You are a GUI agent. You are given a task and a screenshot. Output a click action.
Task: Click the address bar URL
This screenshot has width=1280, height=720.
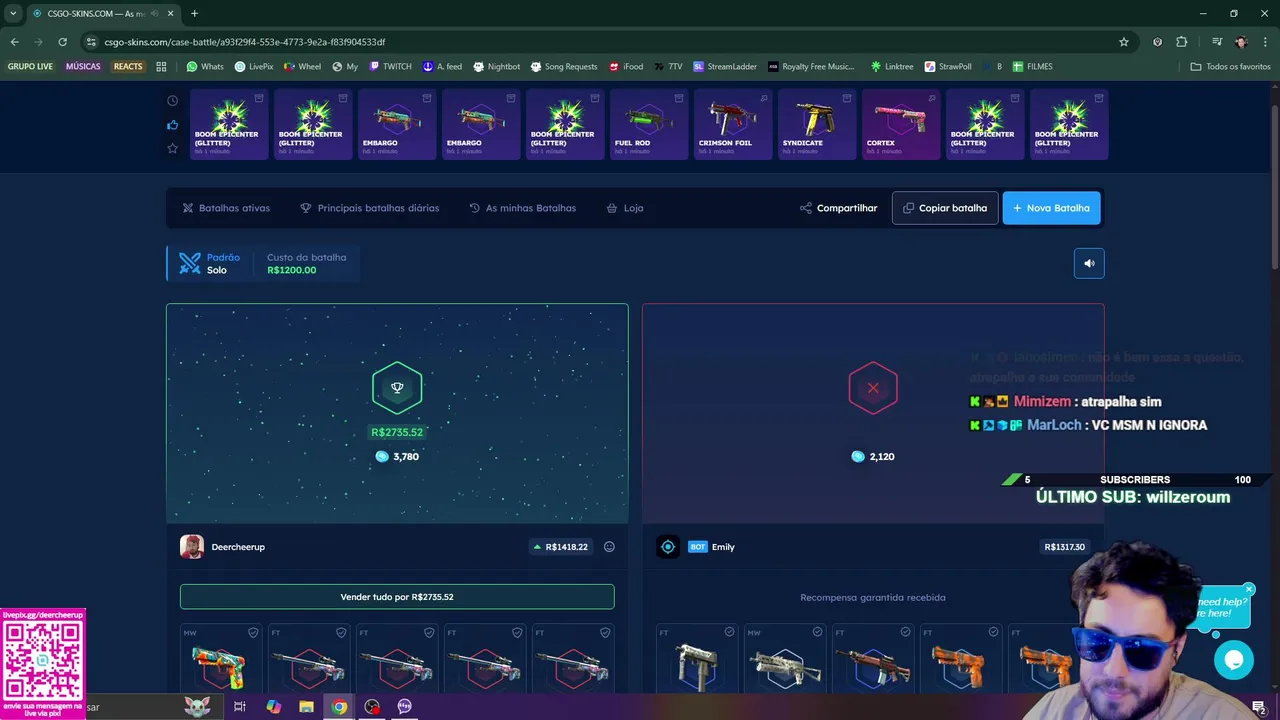(245, 42)
